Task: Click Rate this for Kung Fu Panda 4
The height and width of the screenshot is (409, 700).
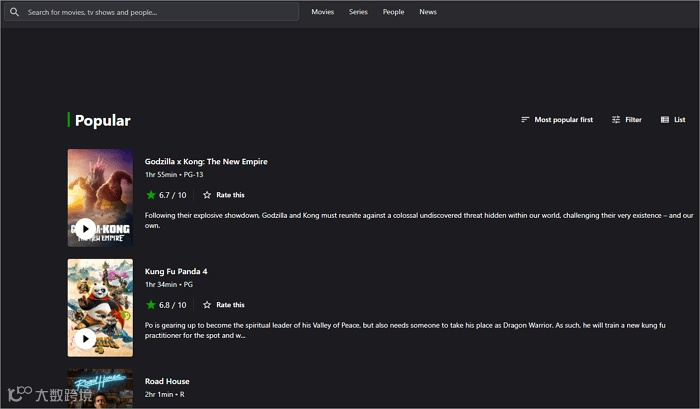Action: tap(230, 305)
